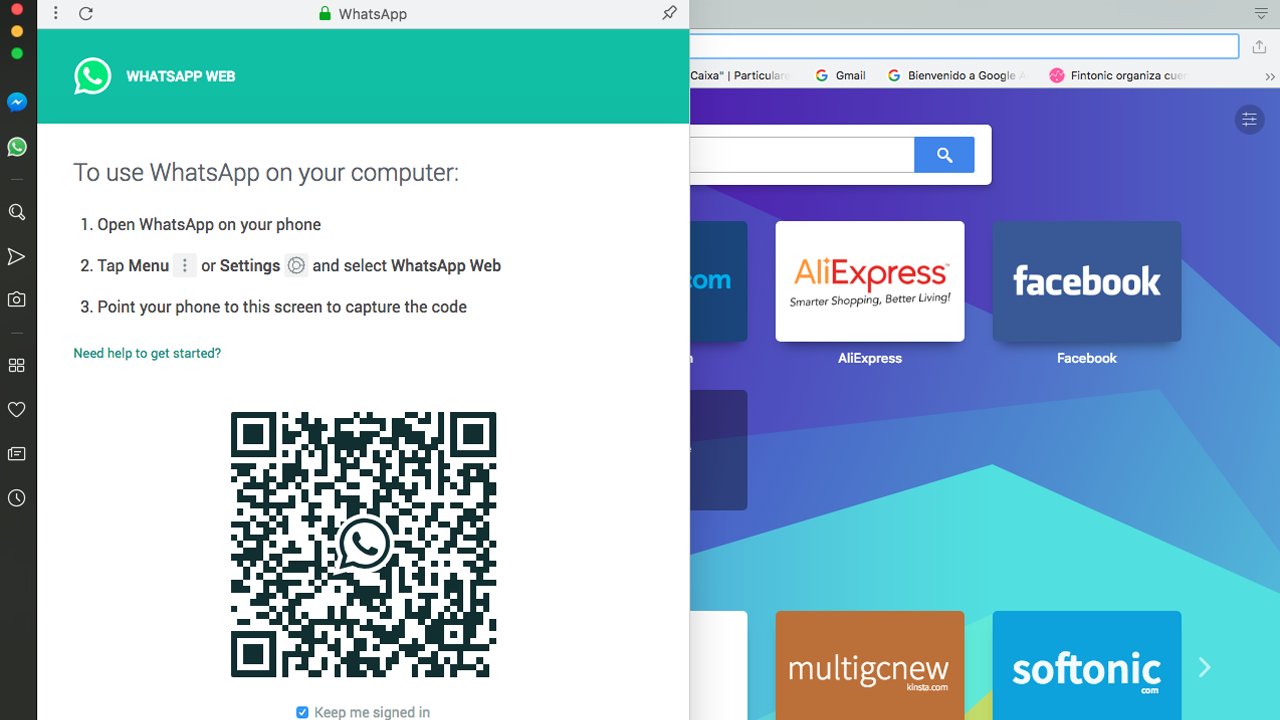Image resolution: width=1280 pixels, height=720 pixels.
Task: Open the tab menu at top right
Action: coord(1260,14)
